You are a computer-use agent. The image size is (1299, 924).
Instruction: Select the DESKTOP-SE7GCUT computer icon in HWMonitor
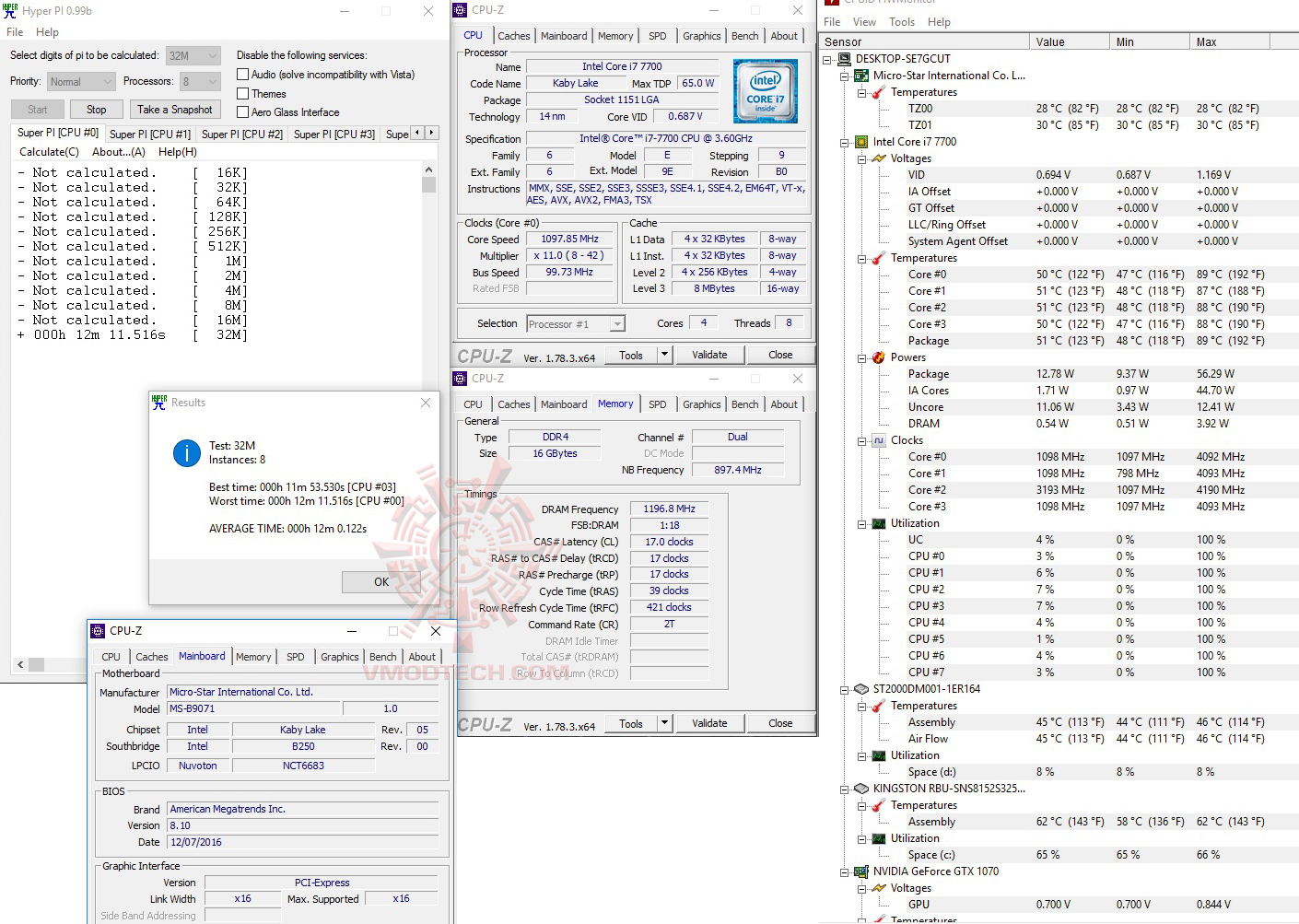coord(844,59)
